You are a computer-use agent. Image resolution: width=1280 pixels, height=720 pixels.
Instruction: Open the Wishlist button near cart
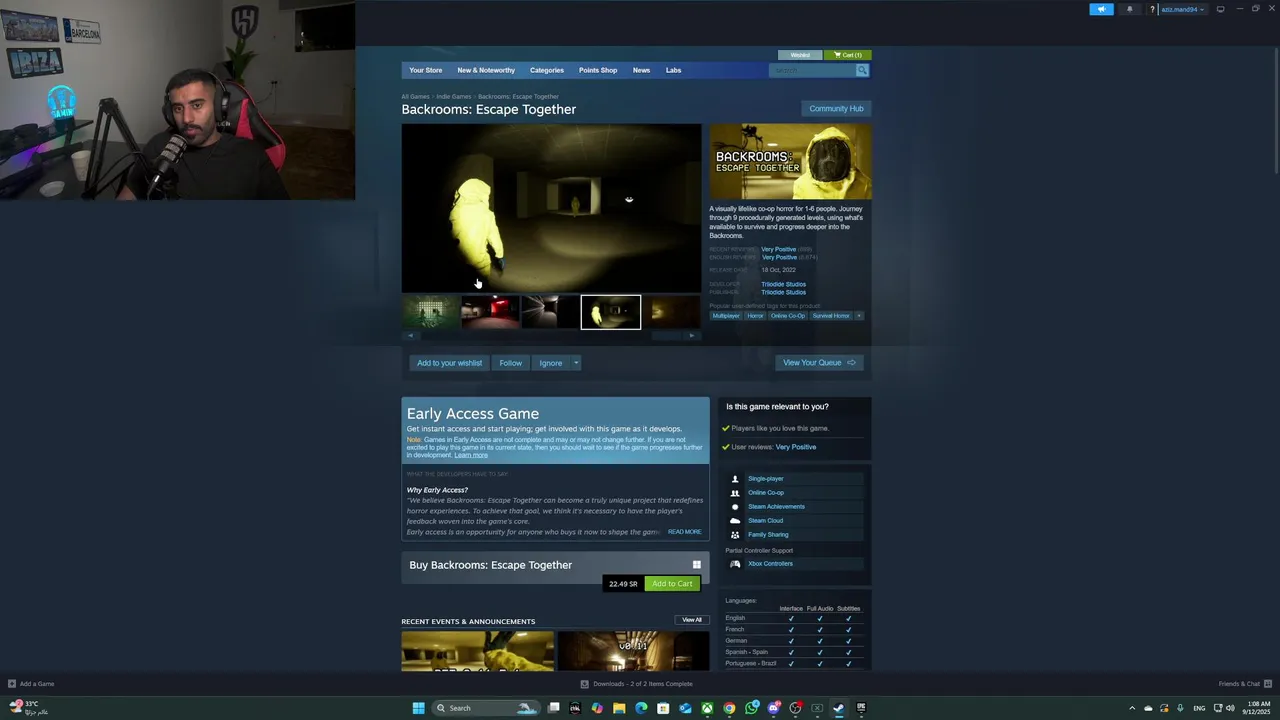[x=800, y=55]
